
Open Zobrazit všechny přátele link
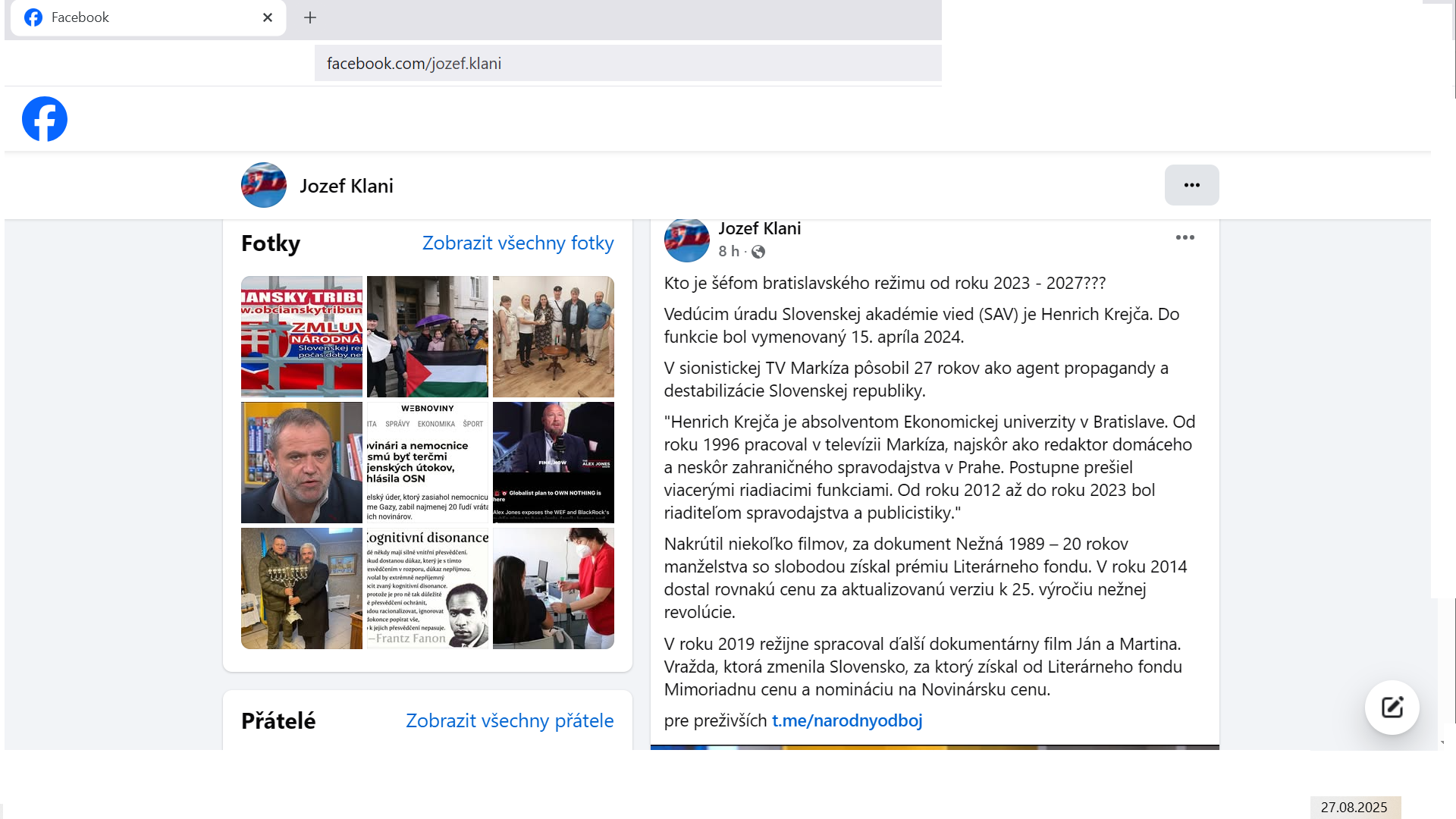point(510,720)
